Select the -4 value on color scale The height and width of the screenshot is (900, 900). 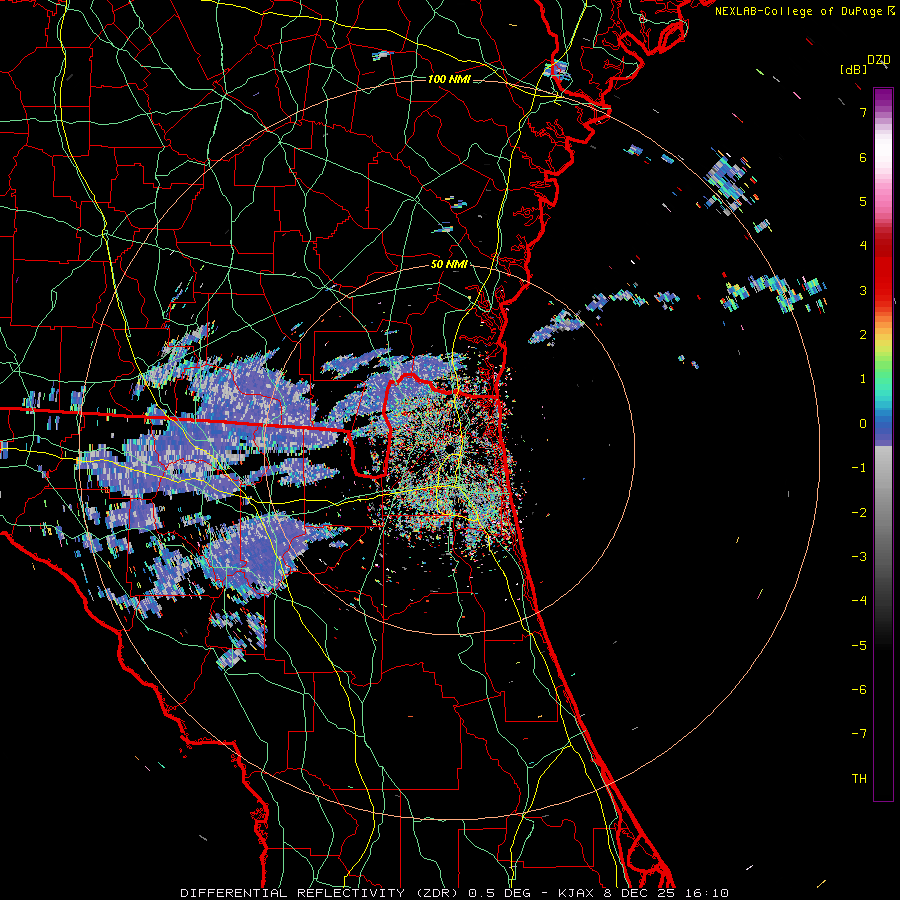[859, 601]
